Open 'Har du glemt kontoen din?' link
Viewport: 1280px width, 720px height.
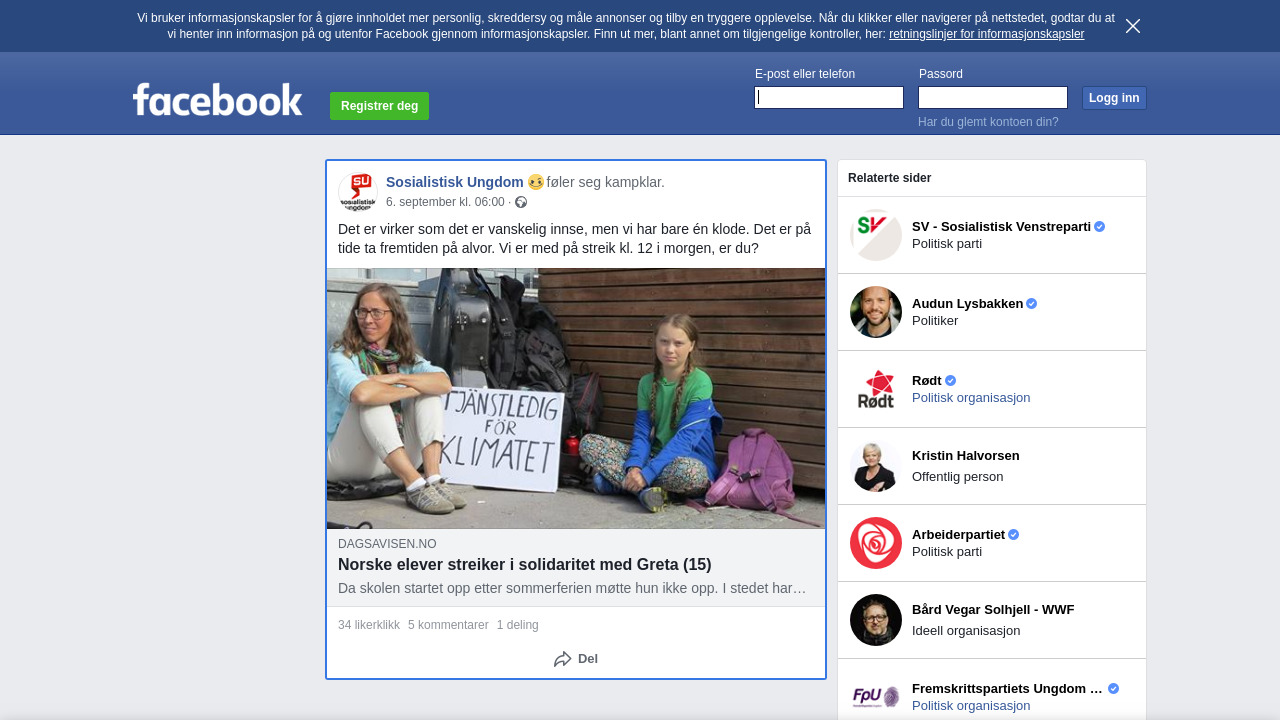(x=988, y=122)
